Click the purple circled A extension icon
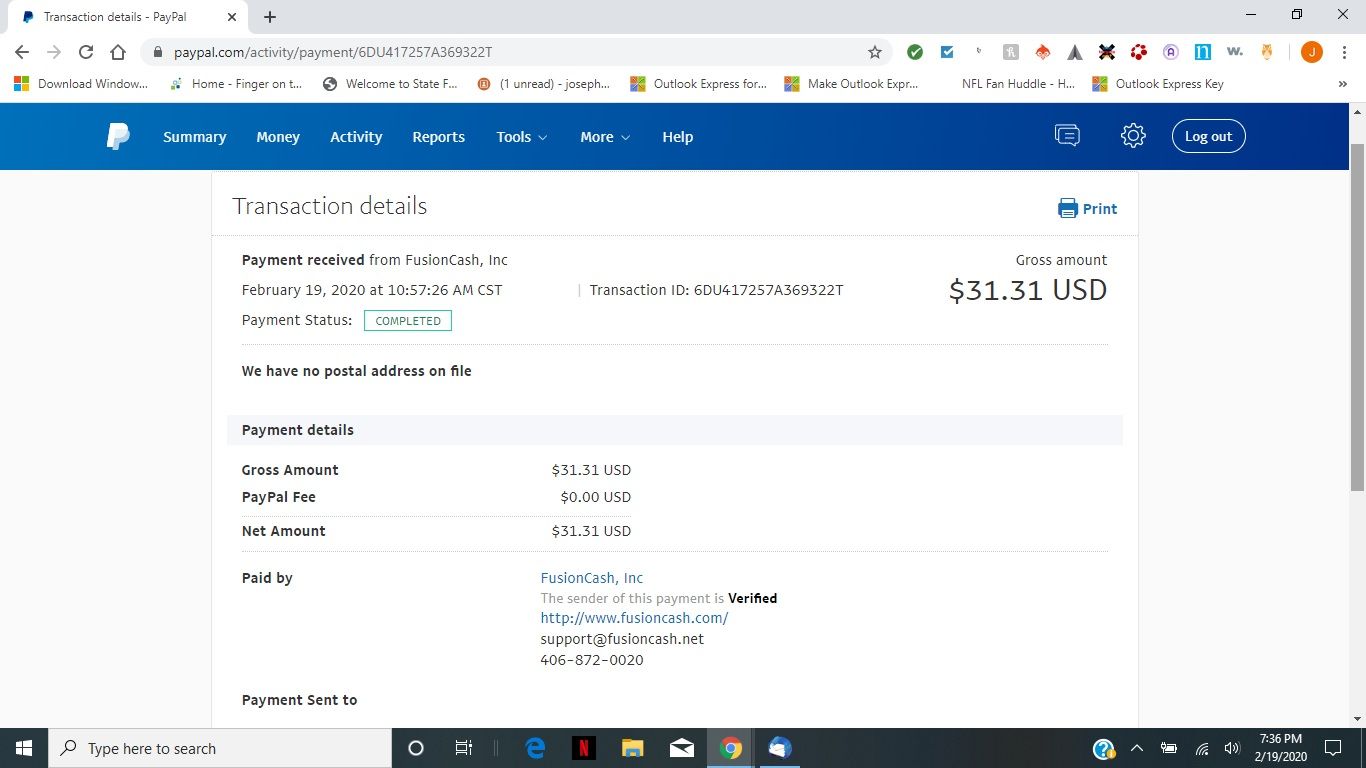The image size is (1366, 768). [1171, 52]
